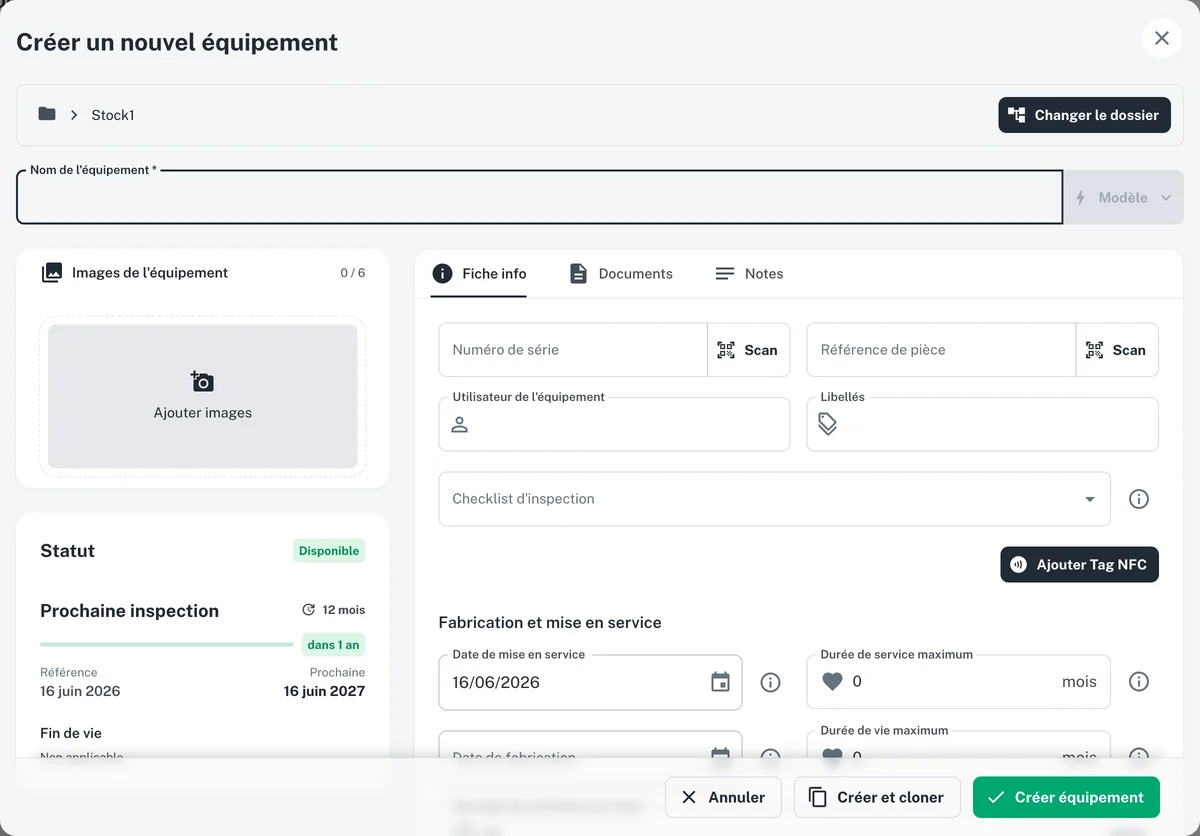Viewport: 1200px width, 836px height.
Task: Focus the Référence de pièce field
Action: tap(941, 350)
